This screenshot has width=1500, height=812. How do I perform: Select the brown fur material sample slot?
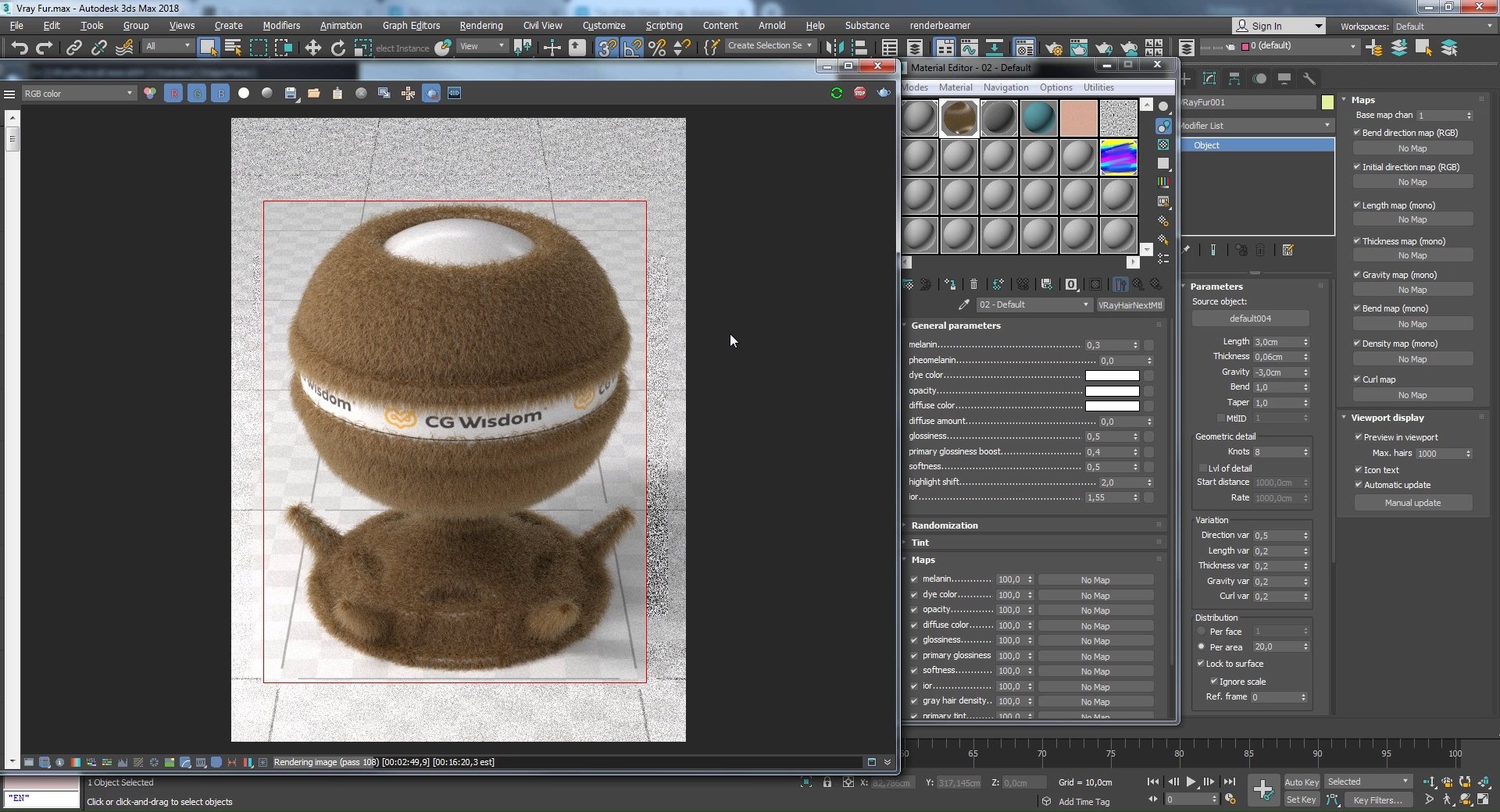[959, 118]
